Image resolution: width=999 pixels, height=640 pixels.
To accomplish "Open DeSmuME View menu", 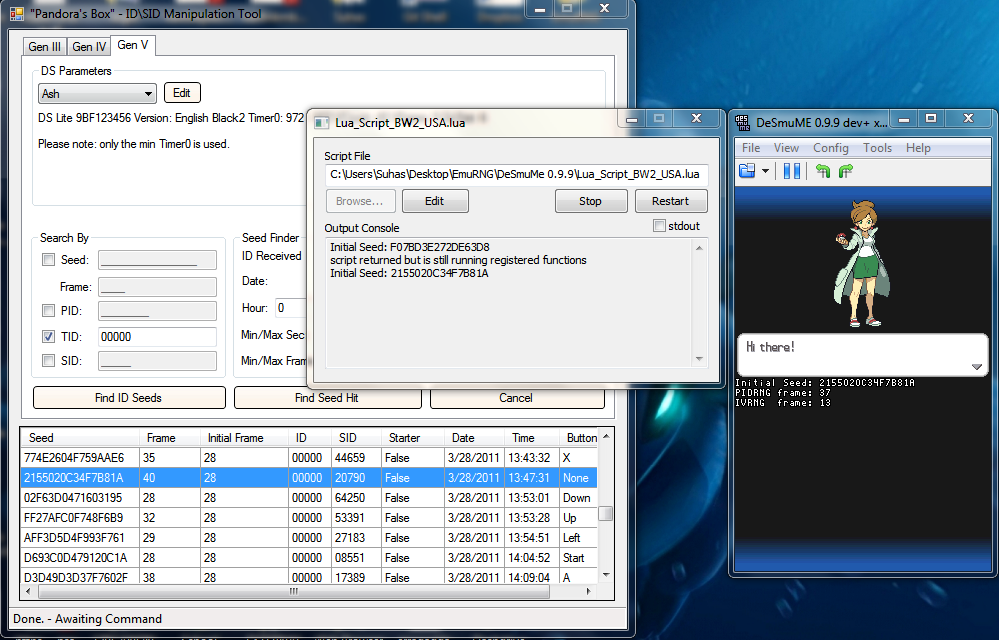I will click(786, 148).
